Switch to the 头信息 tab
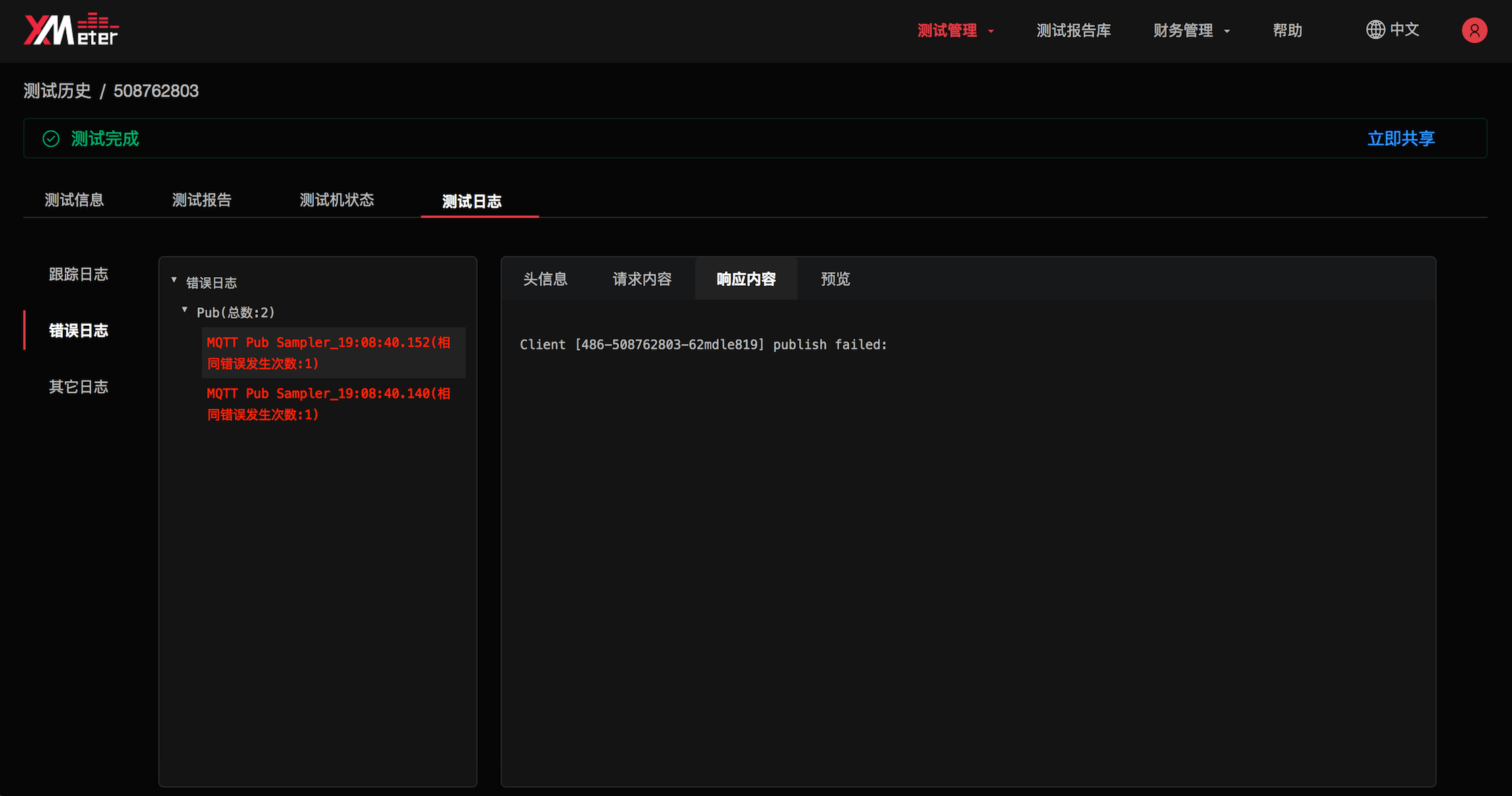Viewport: 1512px width, 796px height. (x=545, y=279)
